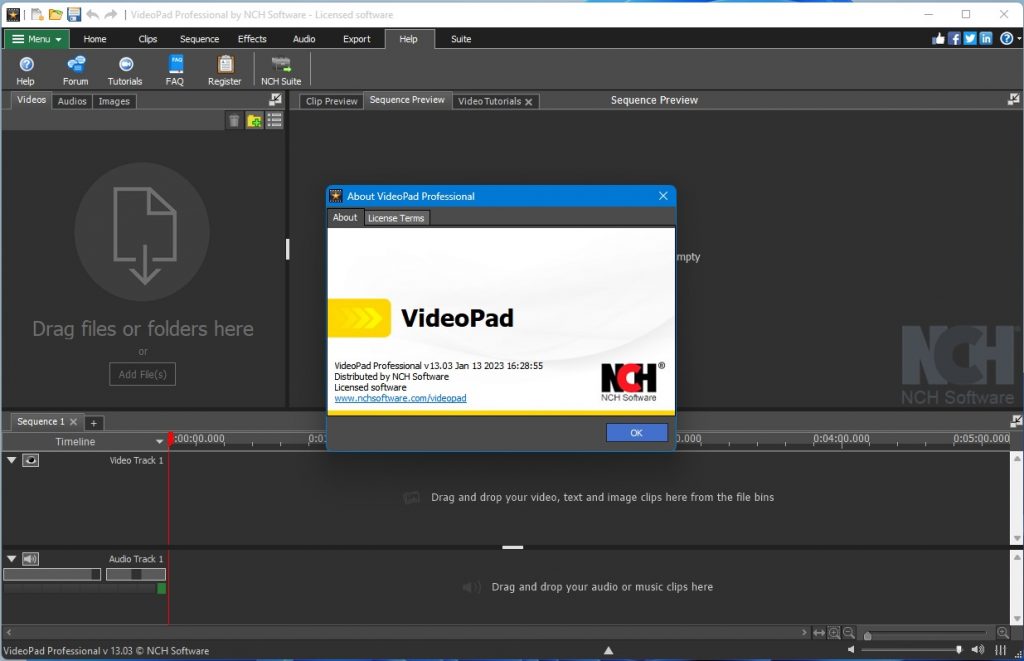Click the quiet speaker icon in the status bar
Screen dimensions: 1024x661
(851, 650)
